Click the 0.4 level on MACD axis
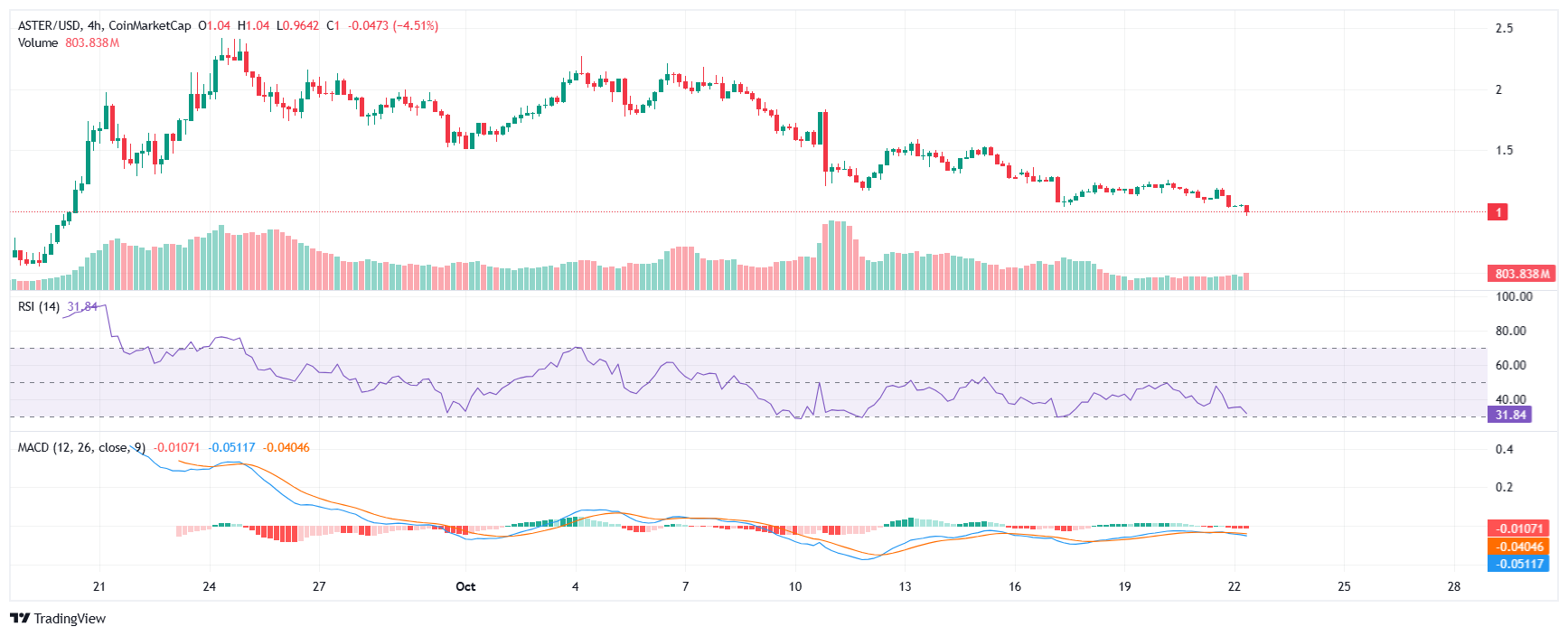 click(x=1504, y=450)
